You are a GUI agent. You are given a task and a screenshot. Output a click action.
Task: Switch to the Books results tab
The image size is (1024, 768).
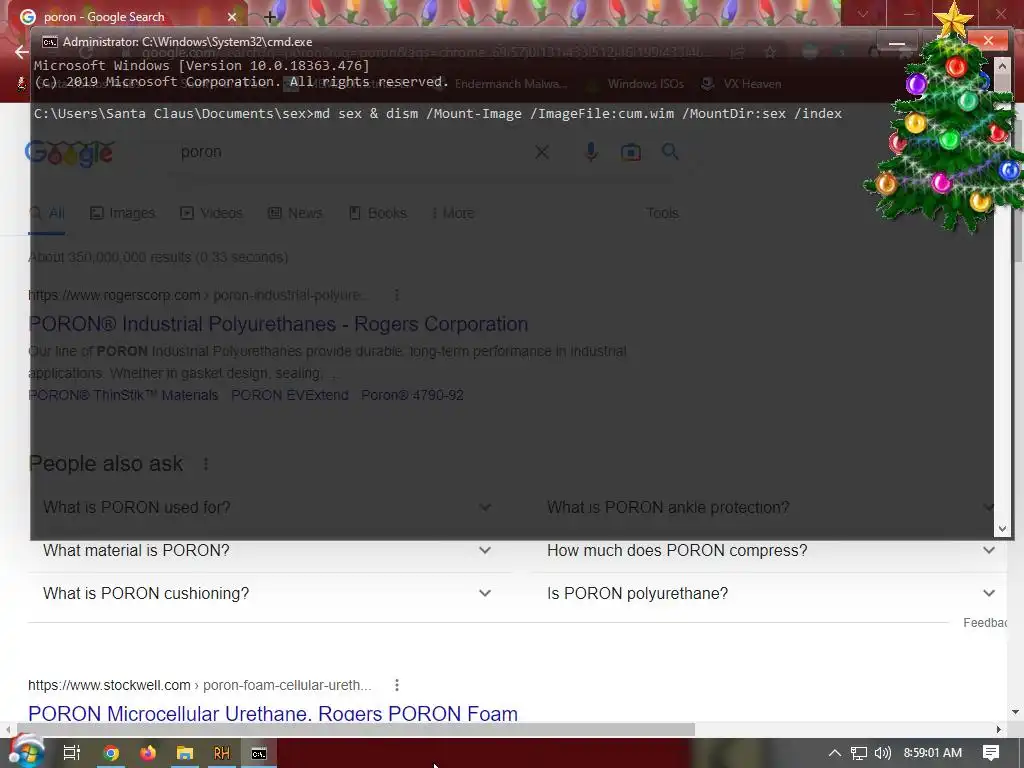(x=378, y=213)
